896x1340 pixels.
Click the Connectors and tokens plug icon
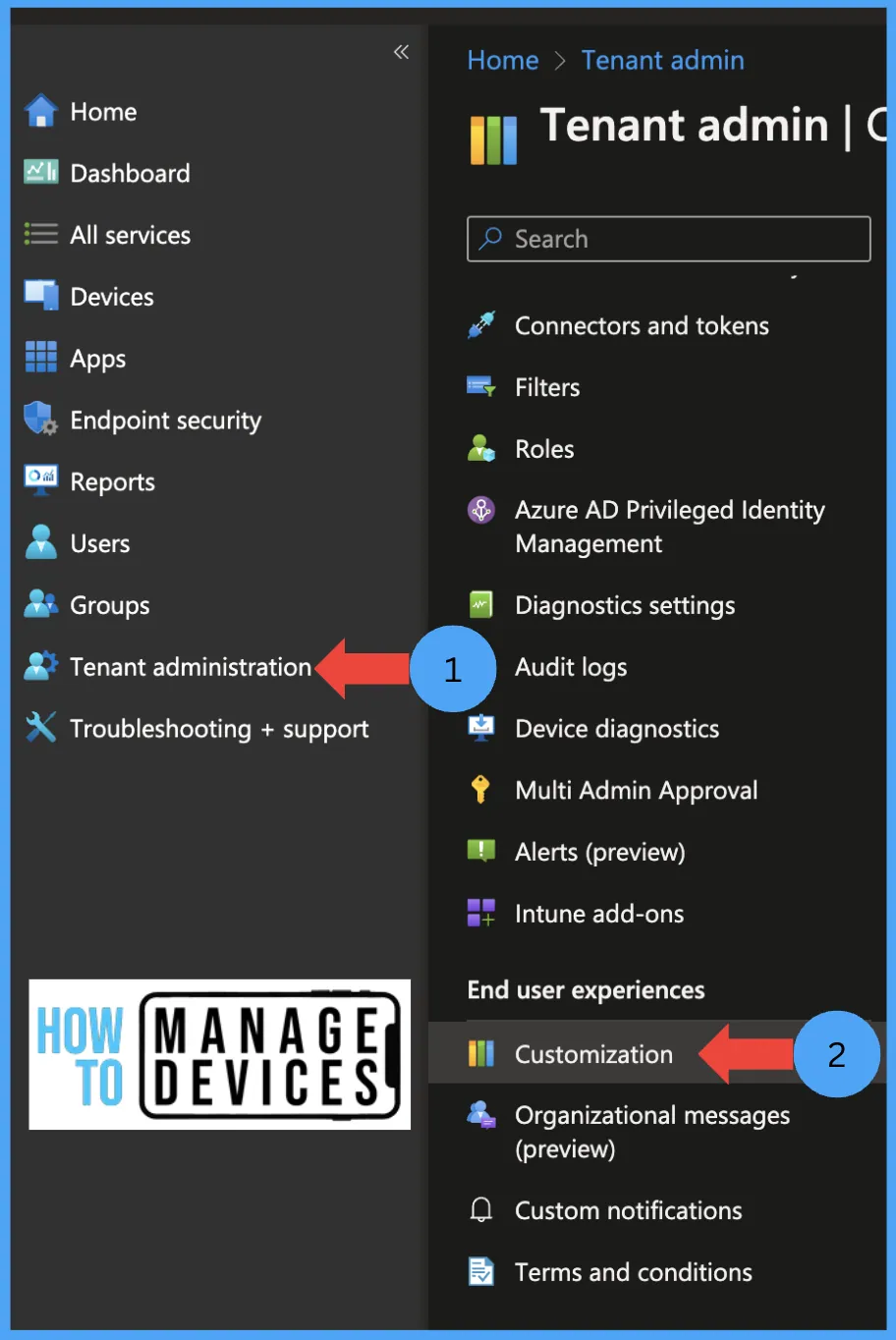pos(481,325)
